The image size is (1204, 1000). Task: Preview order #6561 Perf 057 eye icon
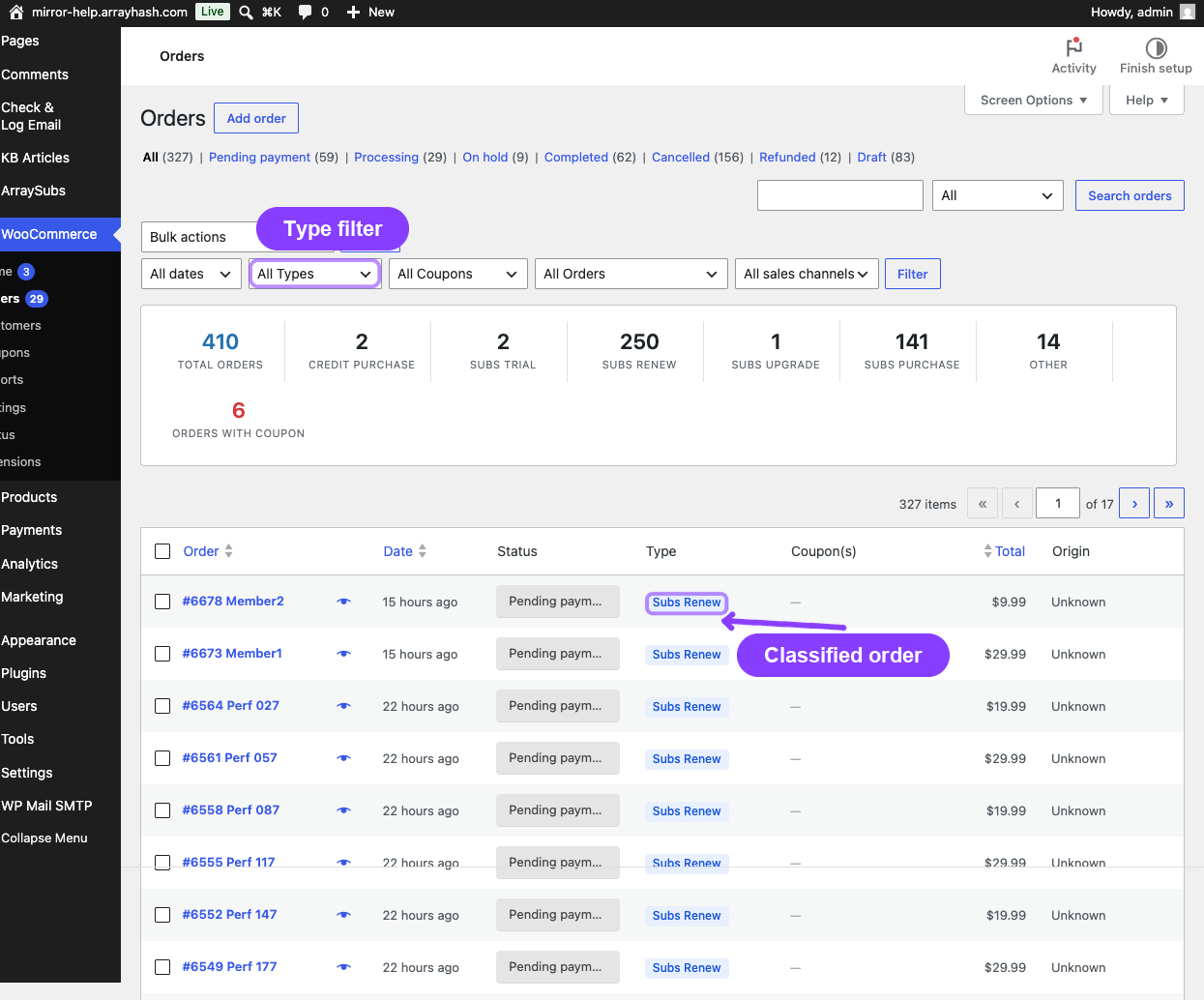click(343, 758)
